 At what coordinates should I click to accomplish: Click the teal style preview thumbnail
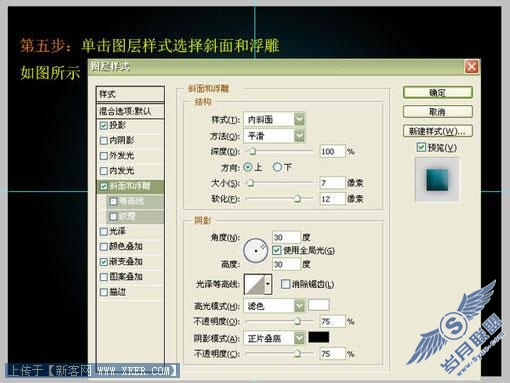click(x=437, y=180)
